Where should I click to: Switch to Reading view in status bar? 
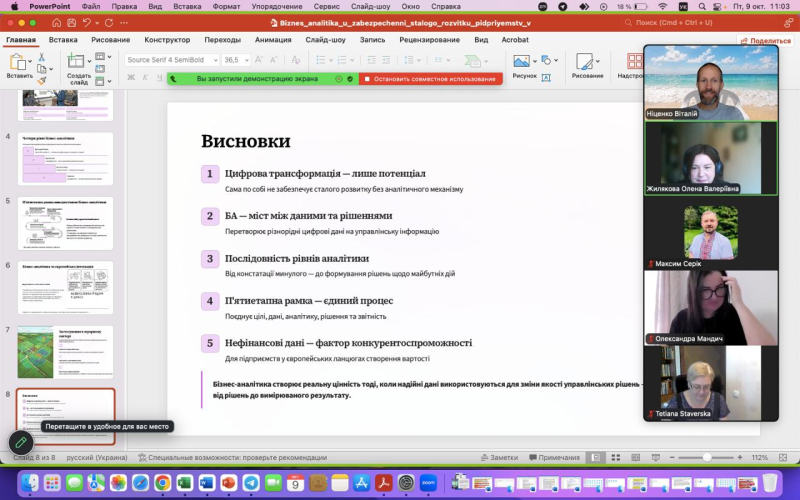[x=635, y=458]
